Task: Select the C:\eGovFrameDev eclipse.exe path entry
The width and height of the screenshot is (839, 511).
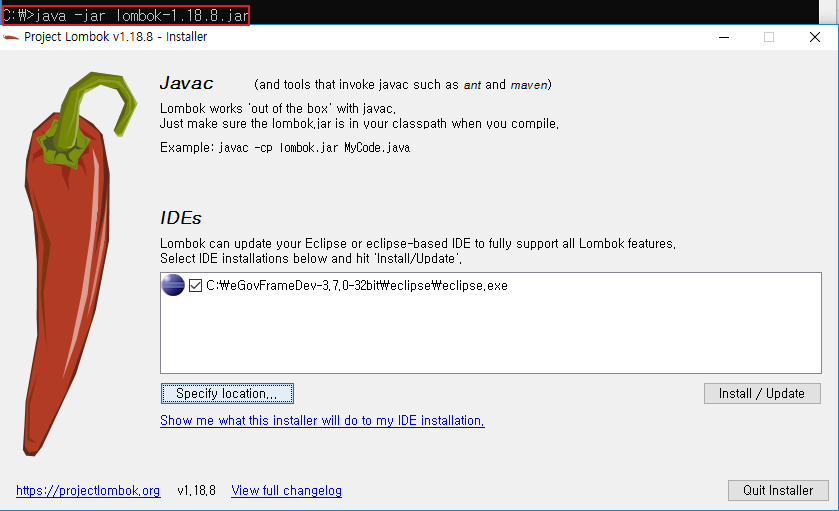Action: point(357,285)
